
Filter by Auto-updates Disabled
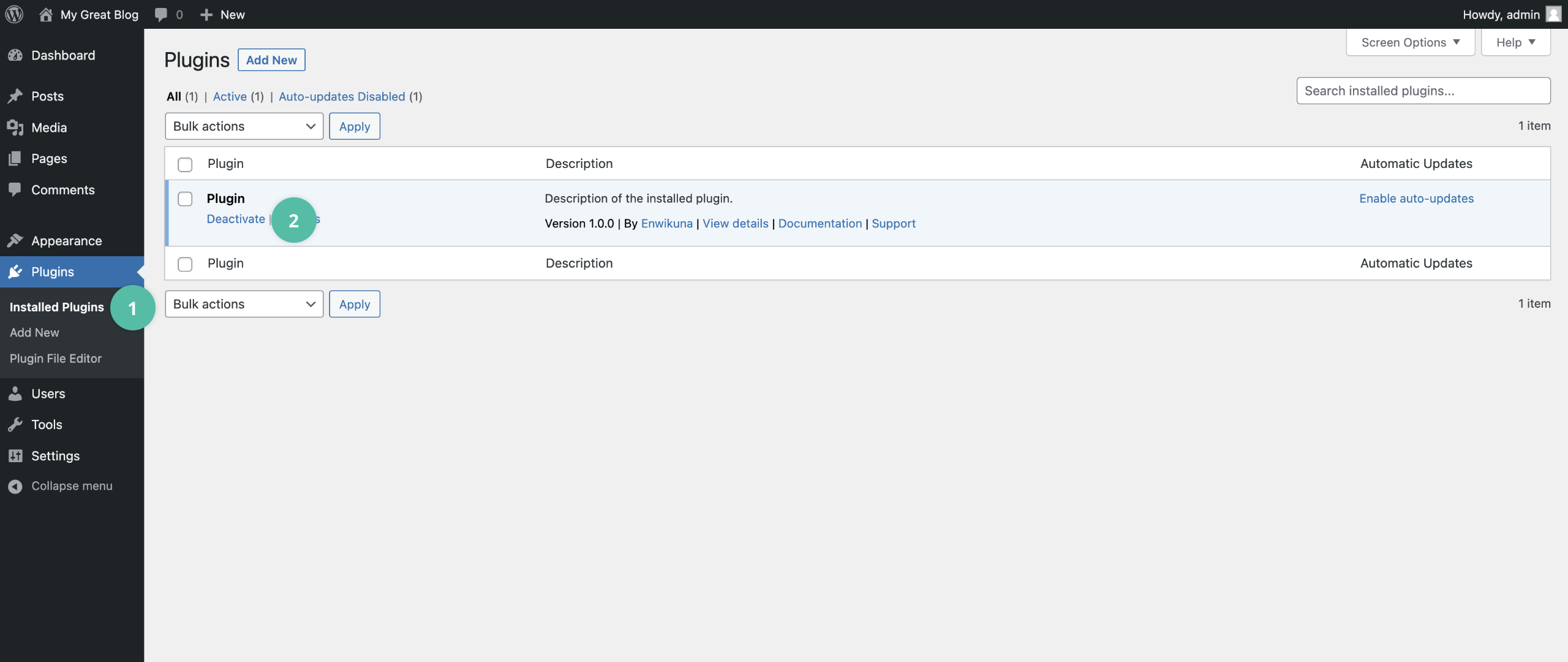pyautogui.click(x=342, y=96)
